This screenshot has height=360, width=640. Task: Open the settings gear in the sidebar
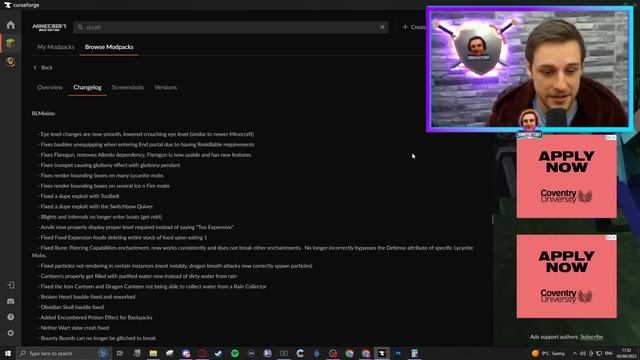click(x=11, y=333)
